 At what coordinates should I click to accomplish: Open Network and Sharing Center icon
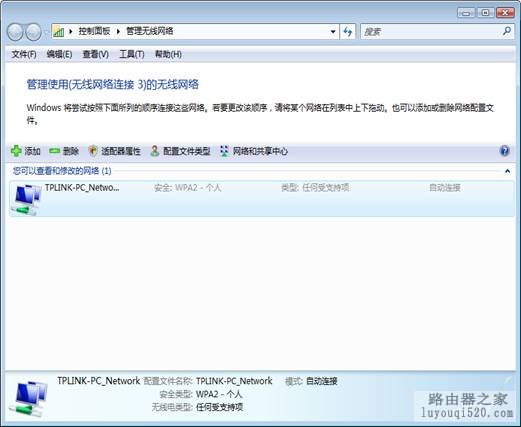coord(225,151)
